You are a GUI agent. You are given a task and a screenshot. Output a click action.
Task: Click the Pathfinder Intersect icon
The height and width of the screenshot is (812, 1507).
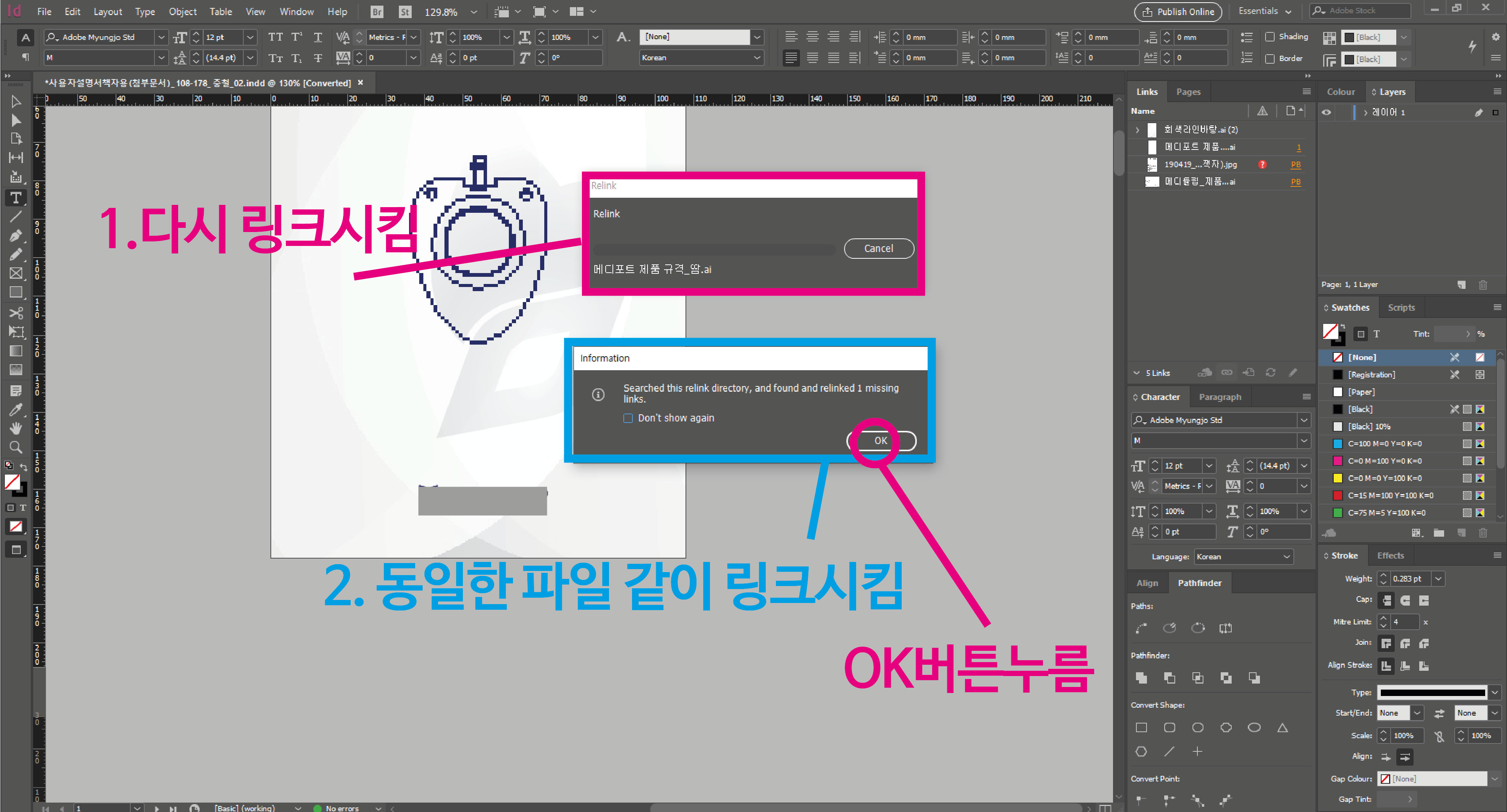coord(1198,678)
